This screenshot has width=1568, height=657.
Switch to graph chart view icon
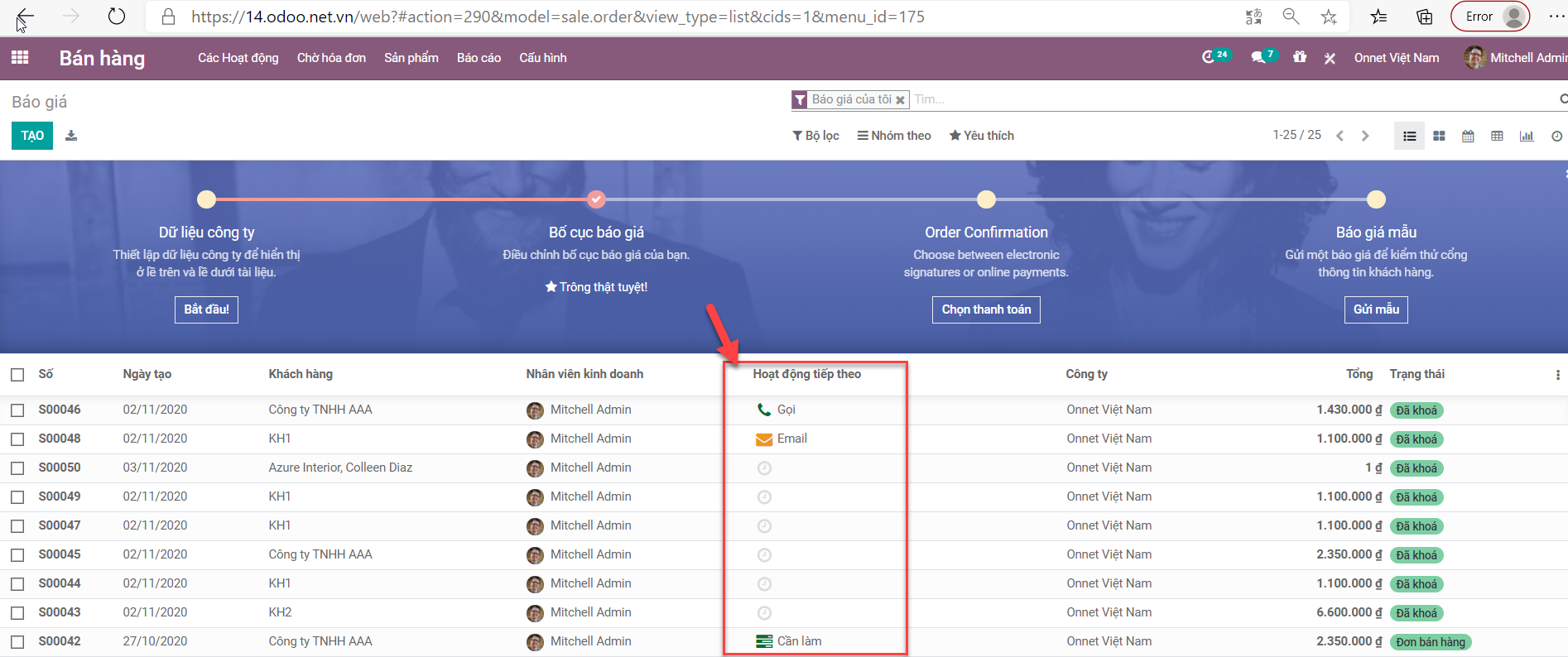tap(1526, 136)
